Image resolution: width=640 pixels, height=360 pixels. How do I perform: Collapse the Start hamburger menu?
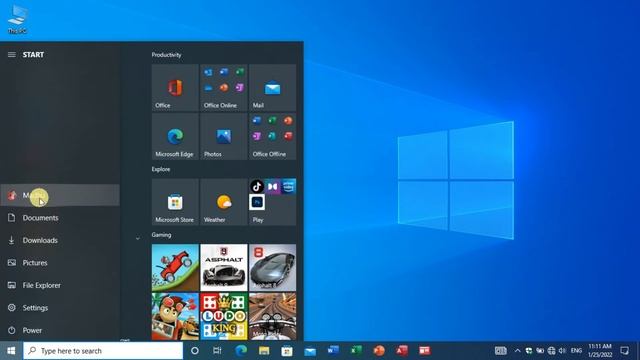tap(12, 55)
